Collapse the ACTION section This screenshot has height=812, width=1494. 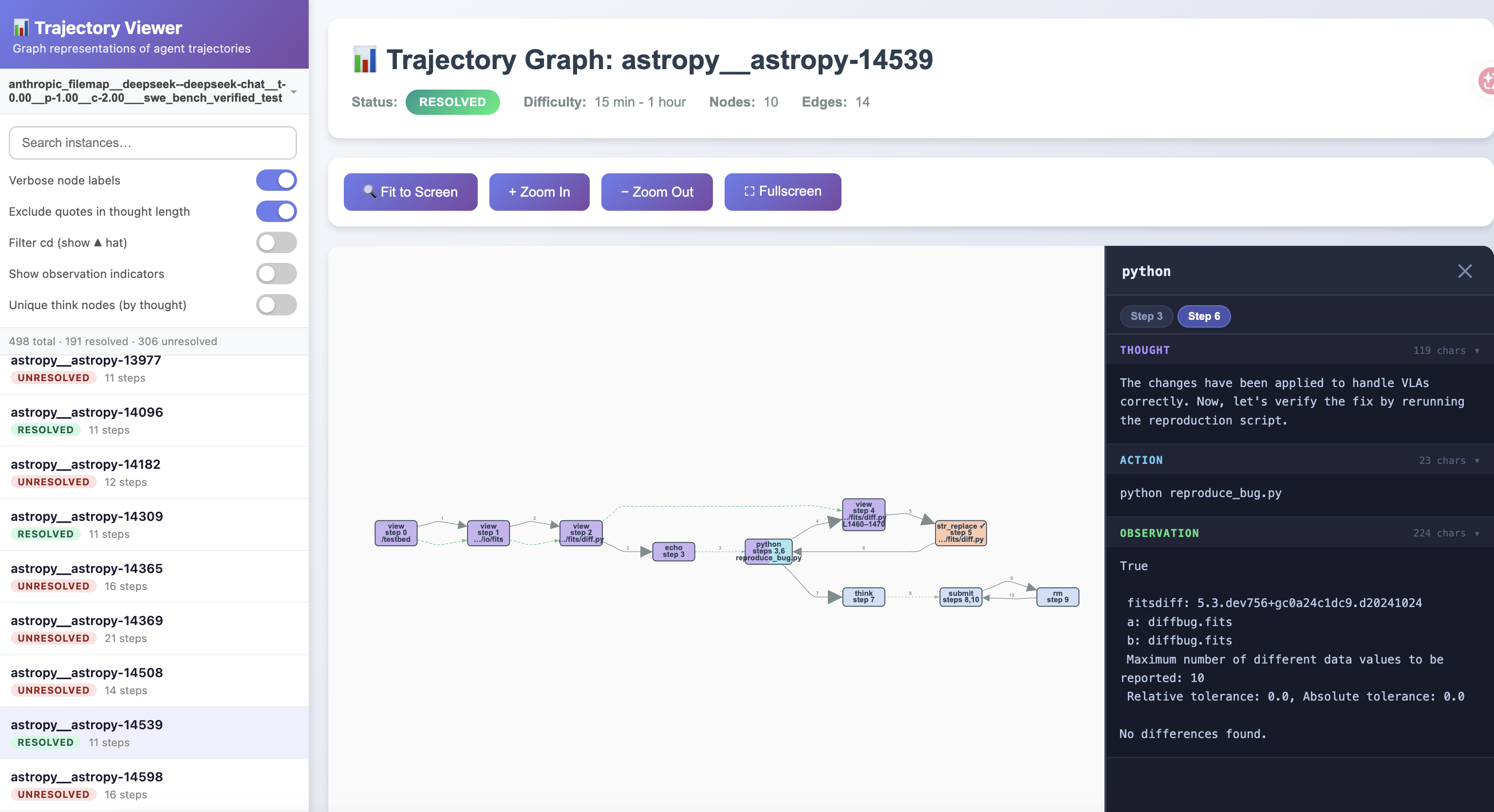point(1300,460)
